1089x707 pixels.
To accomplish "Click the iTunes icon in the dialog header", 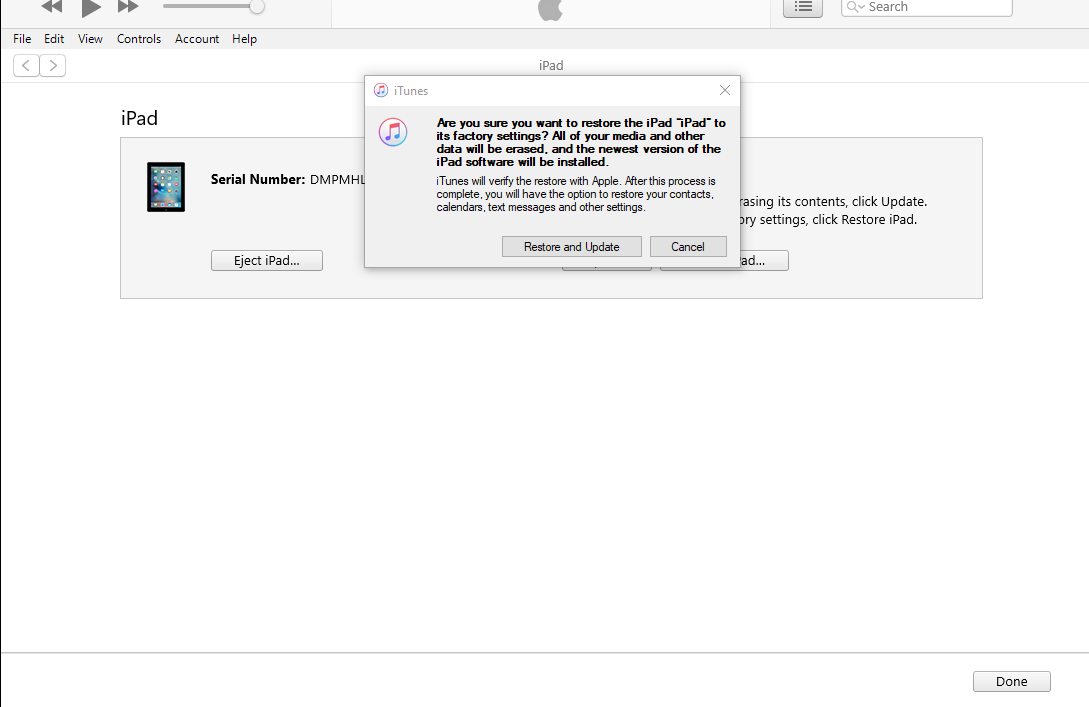I will point(381,90).
